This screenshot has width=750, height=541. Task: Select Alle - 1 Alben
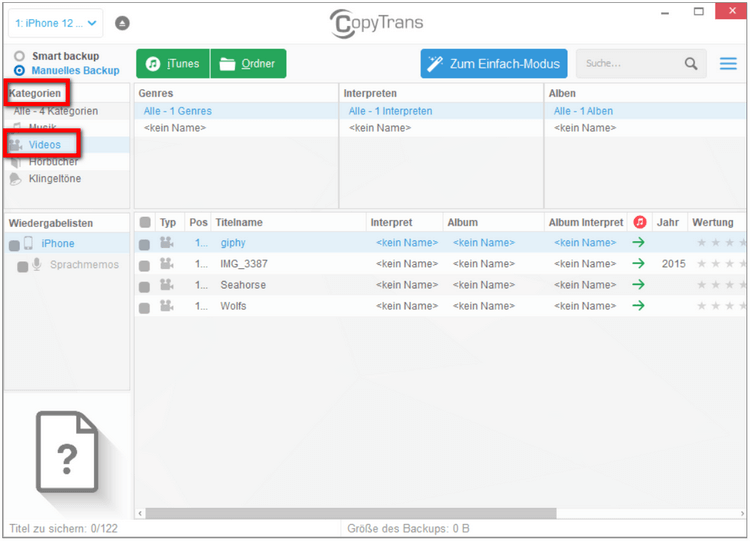[645, 111]
